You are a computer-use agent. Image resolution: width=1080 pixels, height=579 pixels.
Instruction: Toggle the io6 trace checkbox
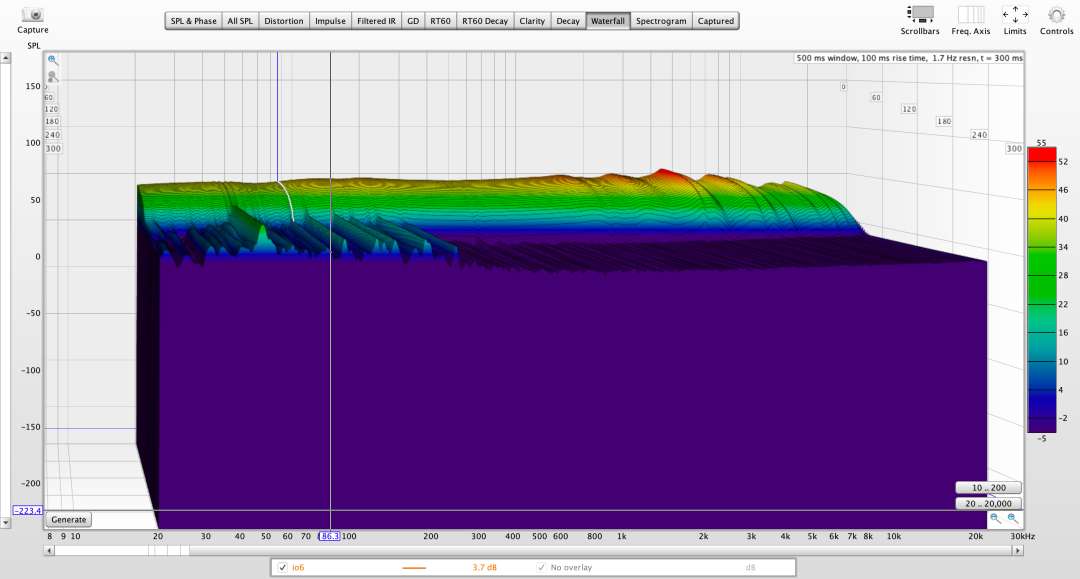283,568
